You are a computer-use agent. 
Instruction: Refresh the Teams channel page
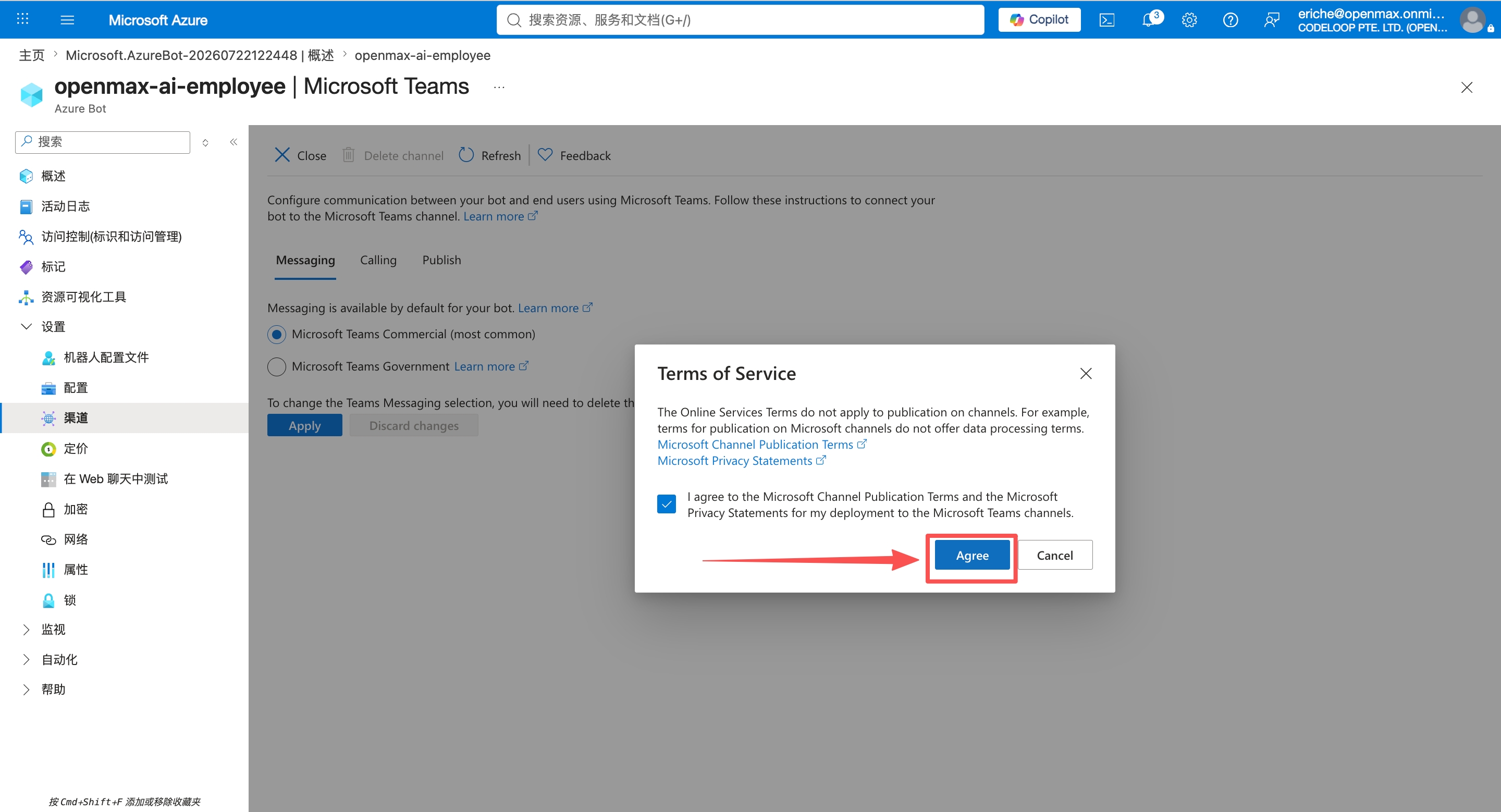pos(489,155)
